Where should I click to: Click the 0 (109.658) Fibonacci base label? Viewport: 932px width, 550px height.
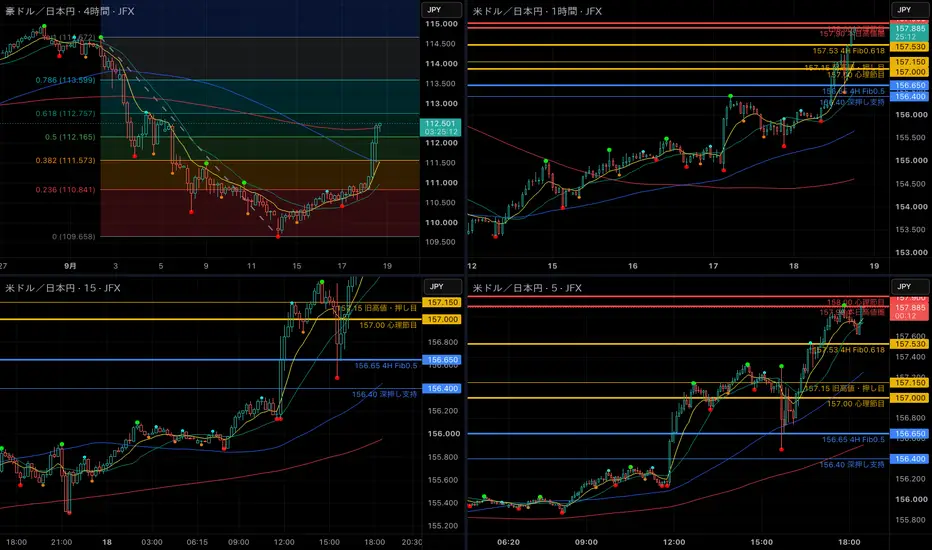click(73, 237)
